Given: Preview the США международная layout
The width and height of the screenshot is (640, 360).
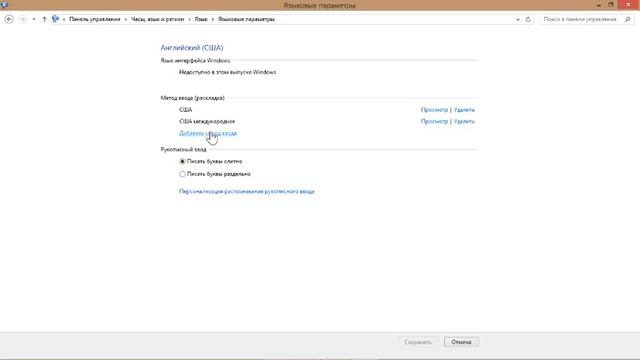Looking at the screenshot, I should (x=434, y=121).
